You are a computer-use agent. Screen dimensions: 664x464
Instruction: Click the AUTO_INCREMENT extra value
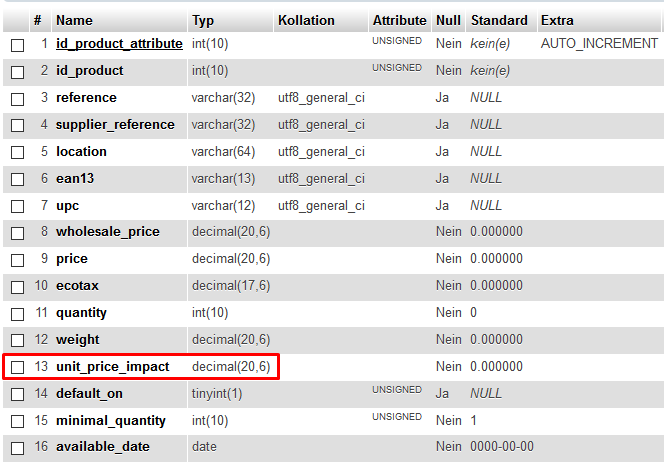point(599,44)
